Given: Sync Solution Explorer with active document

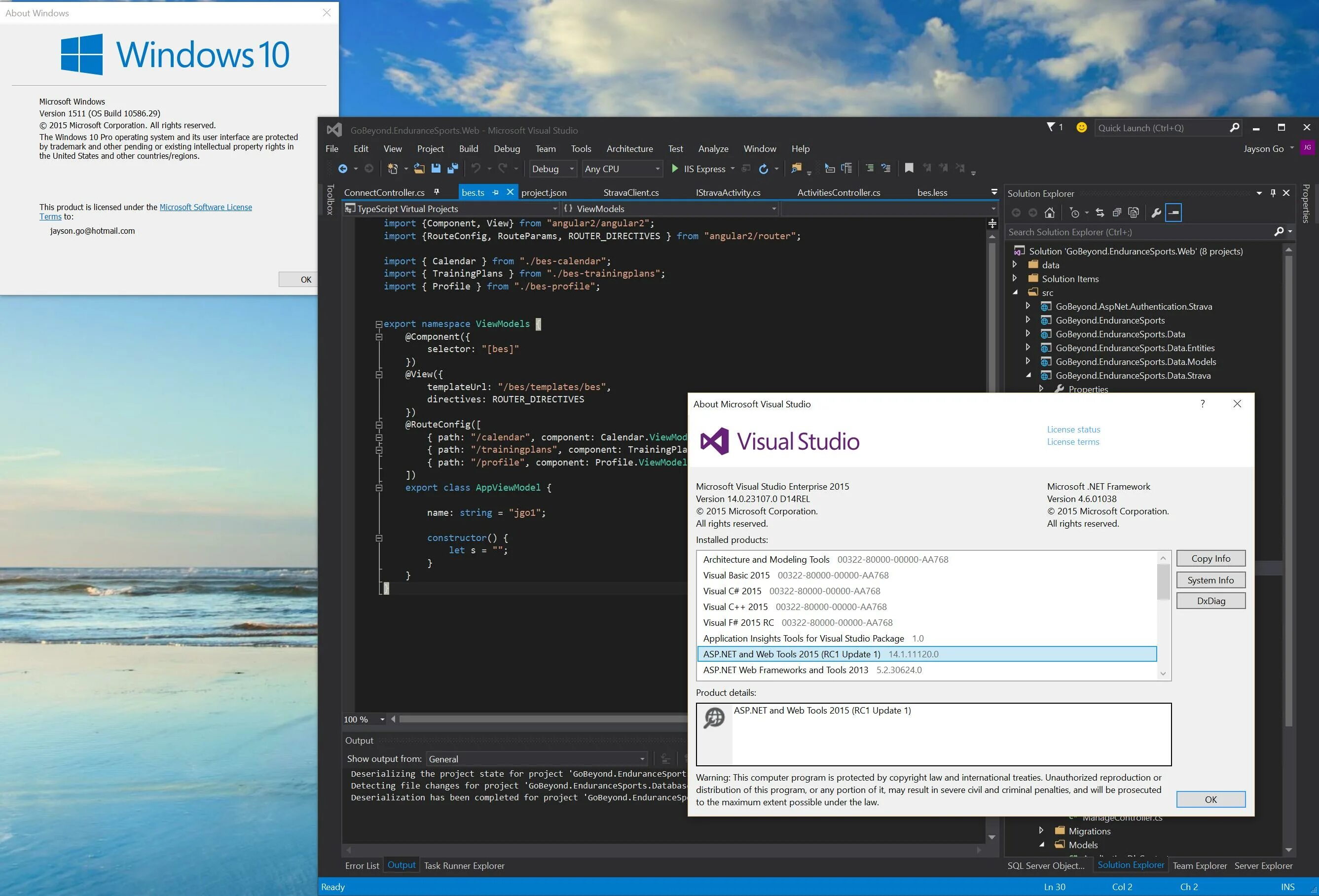Looking at the screenshot, I should pyautogui.click(x=1100, y=212).
